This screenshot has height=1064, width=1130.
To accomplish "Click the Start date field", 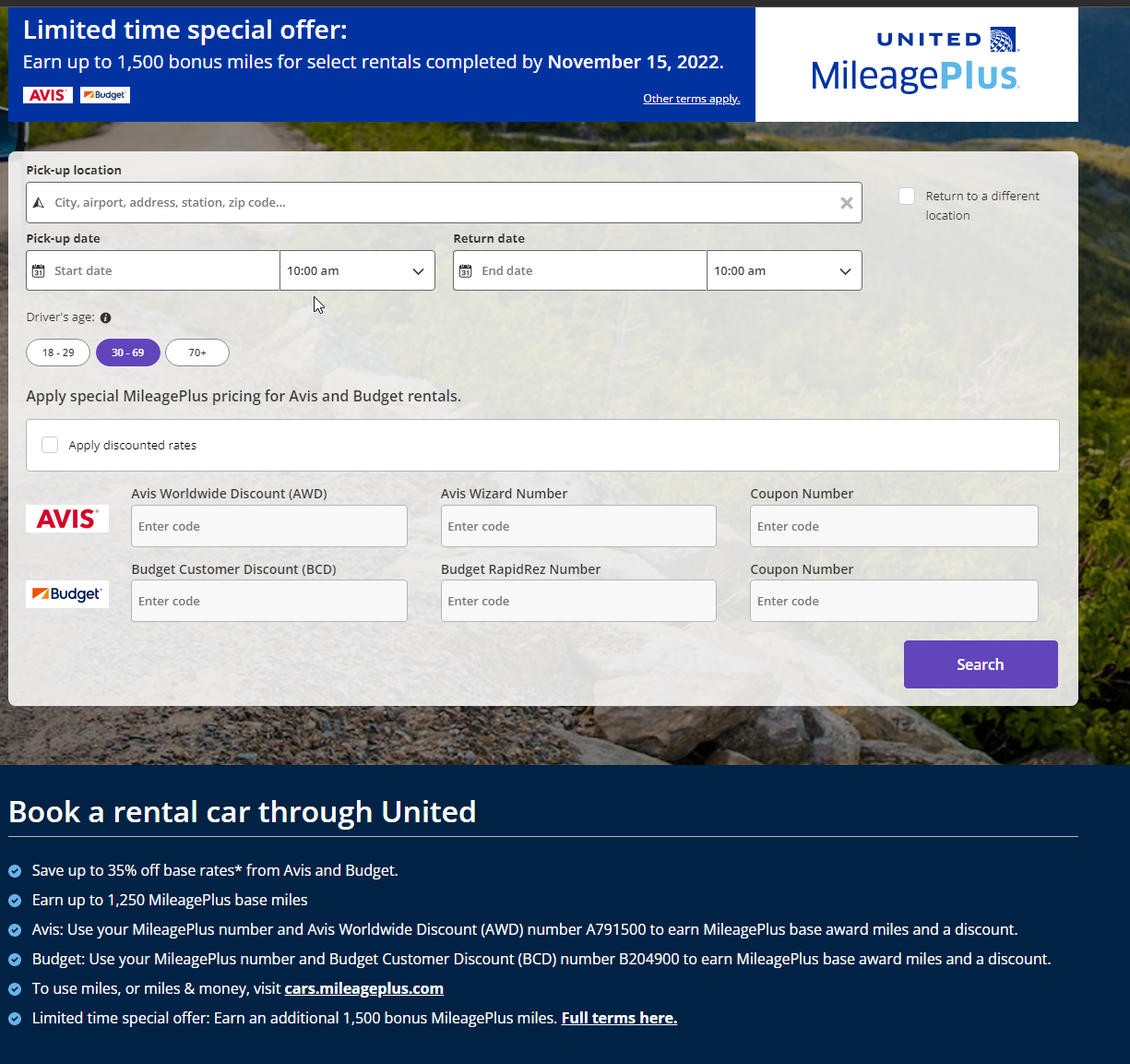I will click(153, 270).
